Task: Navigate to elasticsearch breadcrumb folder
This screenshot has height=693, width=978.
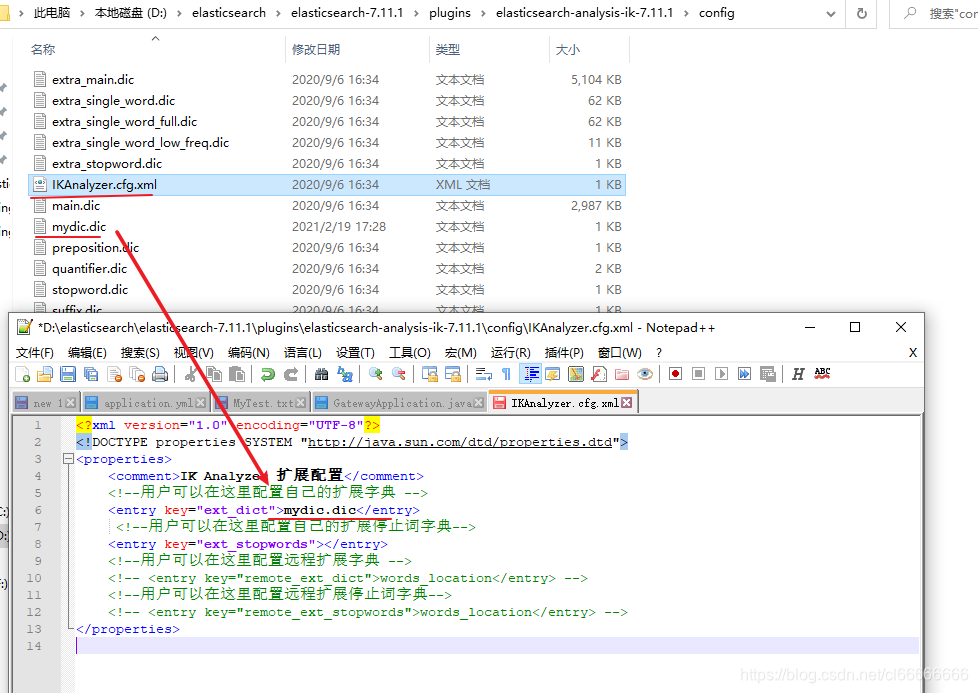Action: [228, 13]
